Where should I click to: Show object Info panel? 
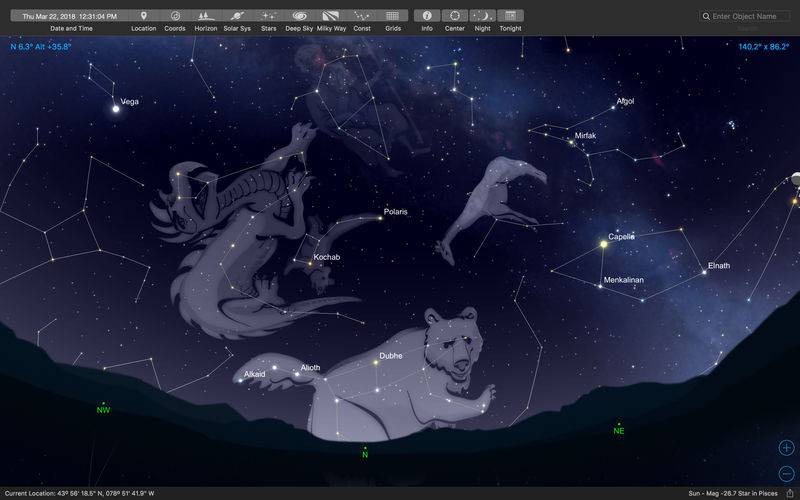click(427, 16)
